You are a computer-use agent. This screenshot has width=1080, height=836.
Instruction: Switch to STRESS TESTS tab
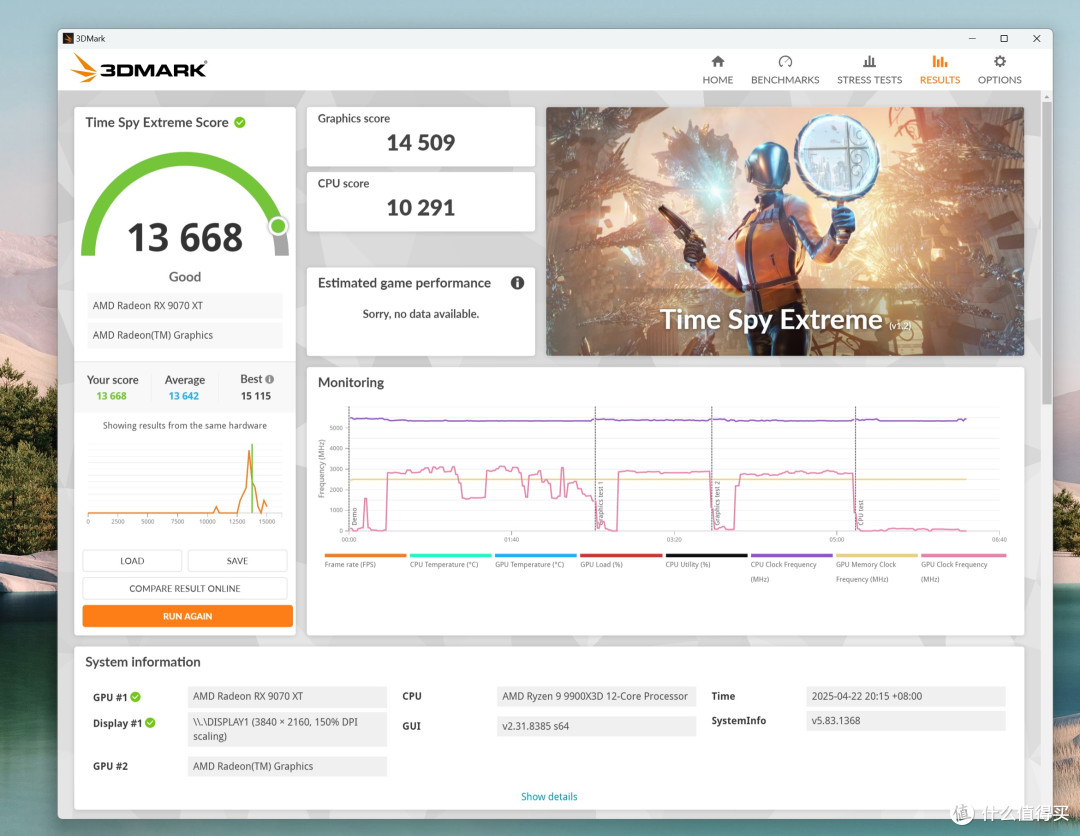pyautogui.click(x=869, y=70)
